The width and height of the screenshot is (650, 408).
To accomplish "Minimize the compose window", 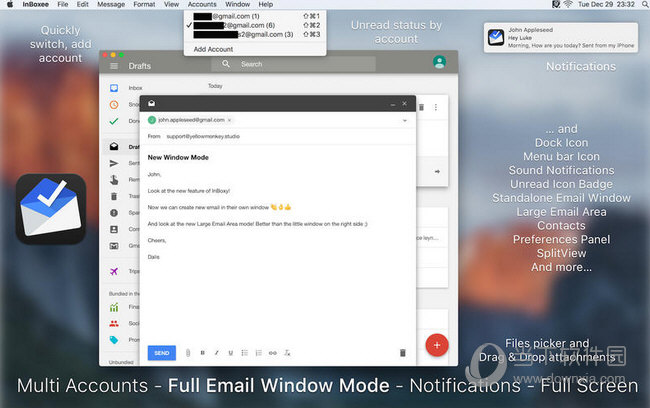I will tap(393, 104).
